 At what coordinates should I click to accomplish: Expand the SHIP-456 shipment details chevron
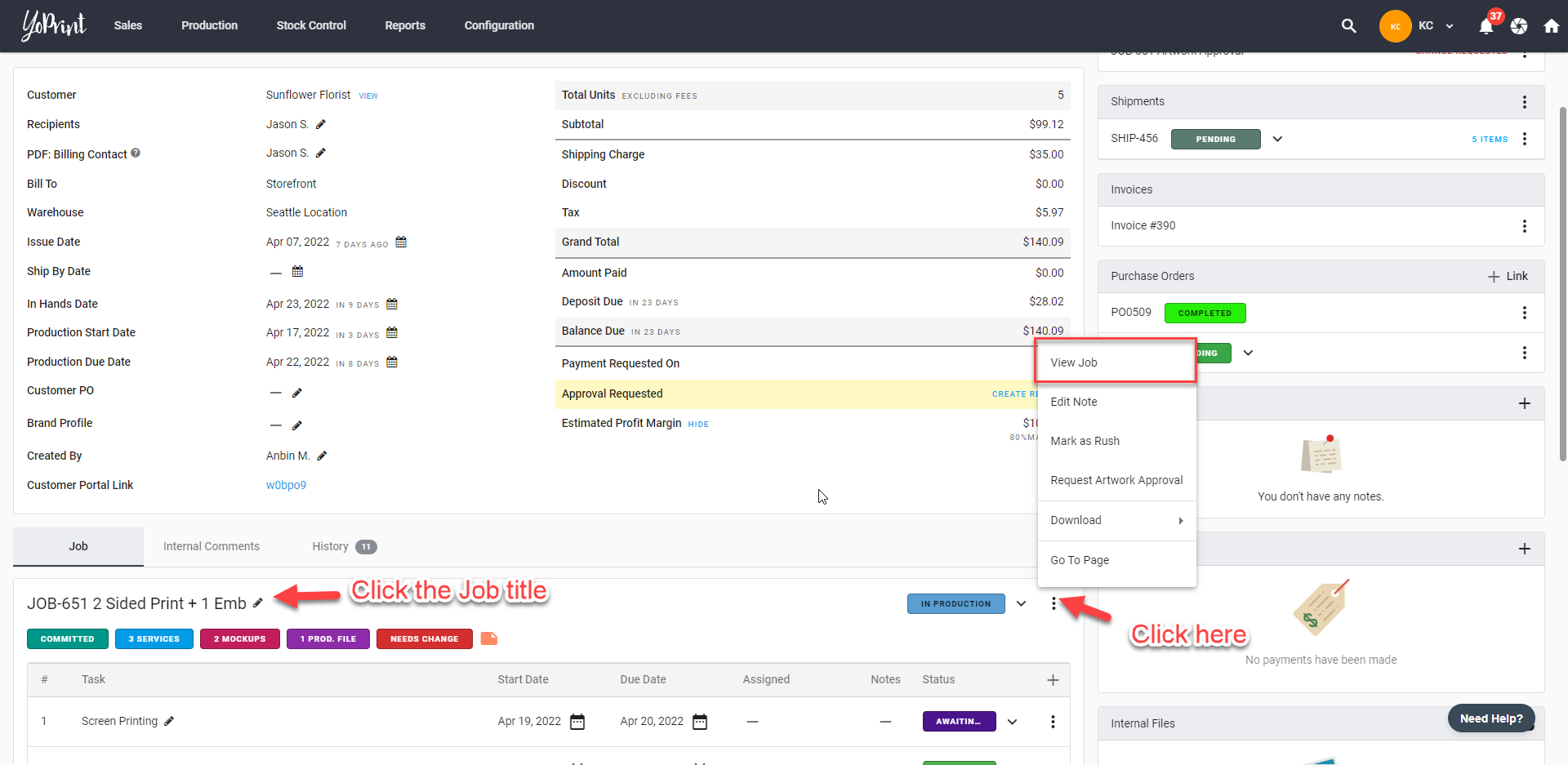[1277, 139]
